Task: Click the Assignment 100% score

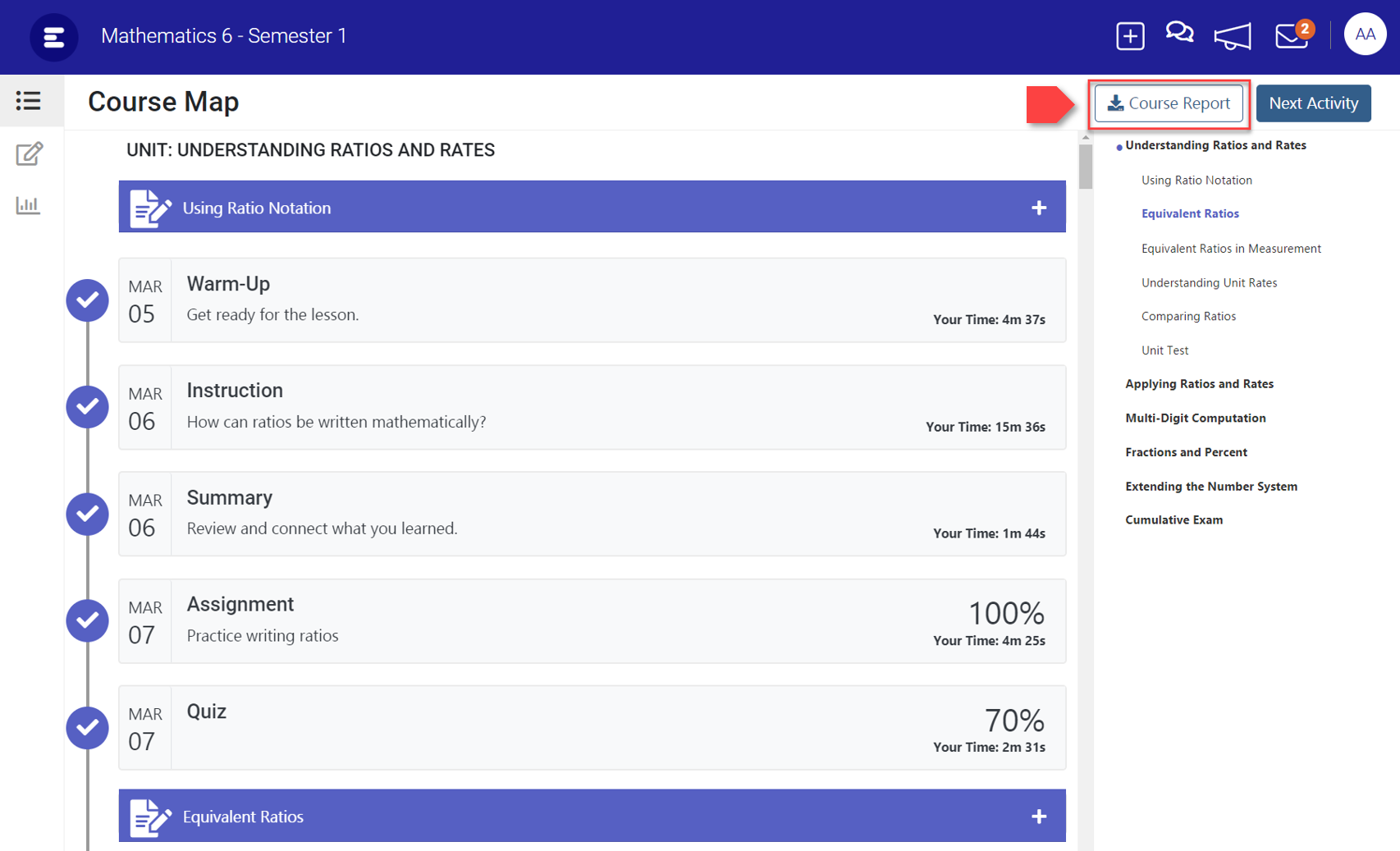Action: (x=1006, y=613)
